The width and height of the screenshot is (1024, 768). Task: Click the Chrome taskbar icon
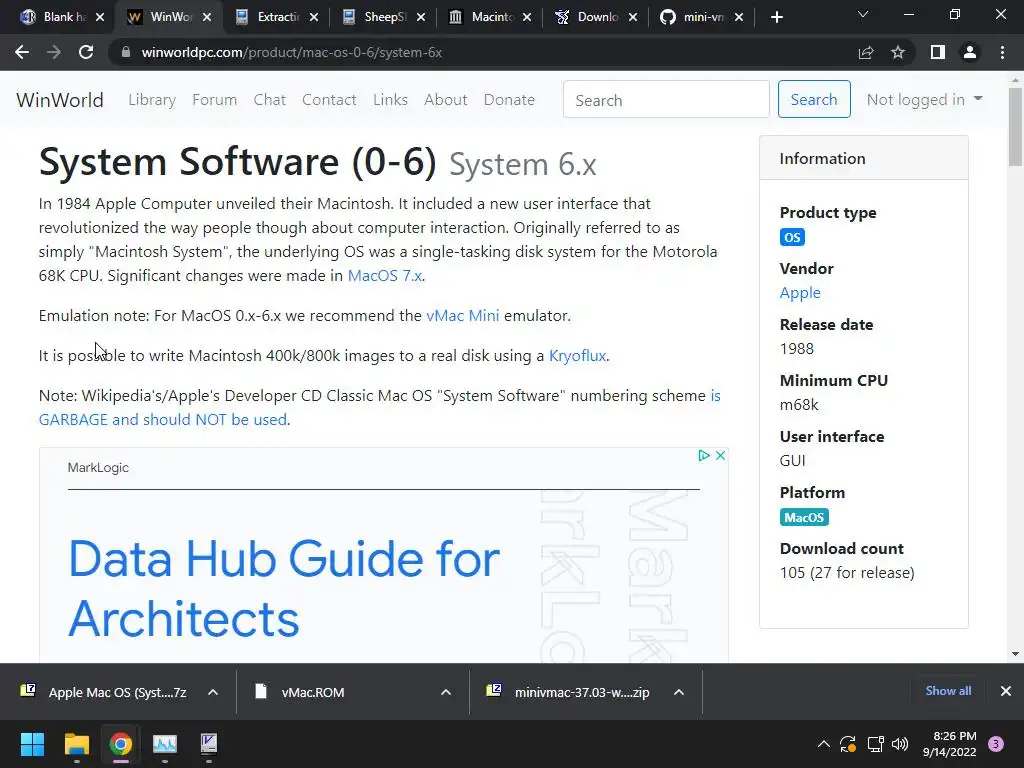click(x=120, y=744)
